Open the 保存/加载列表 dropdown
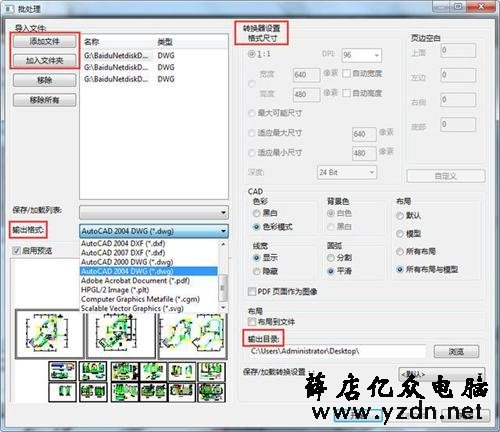The width and height of the screenshot is (500, 432). 154,212
